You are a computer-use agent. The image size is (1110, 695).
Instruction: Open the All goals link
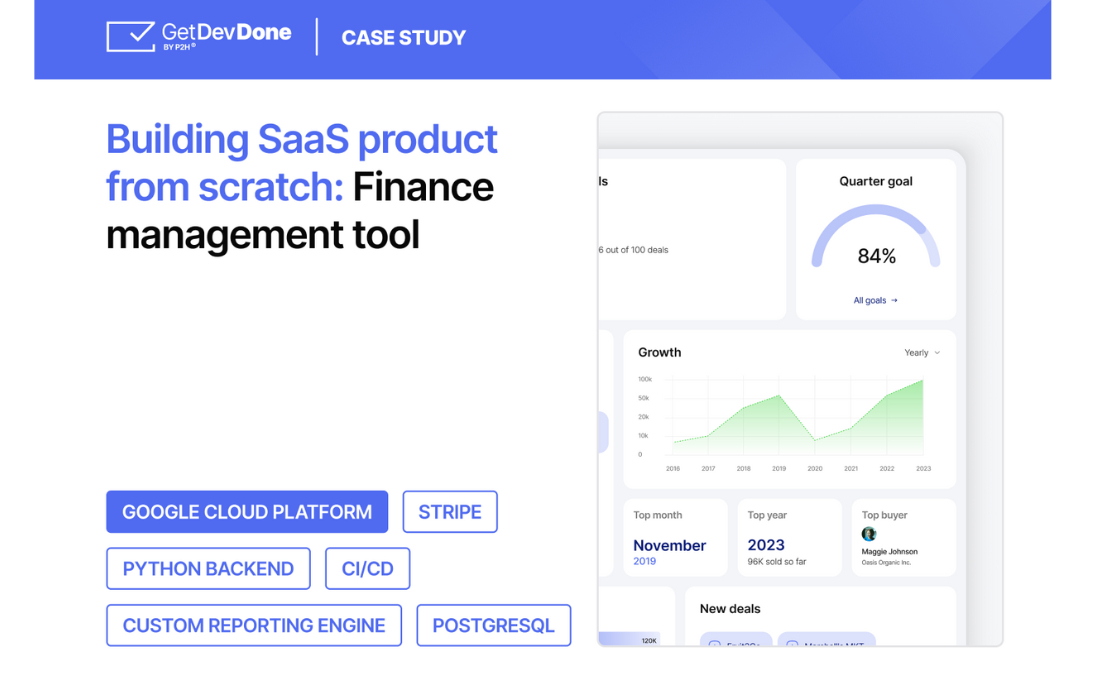[x=876, y=300]
